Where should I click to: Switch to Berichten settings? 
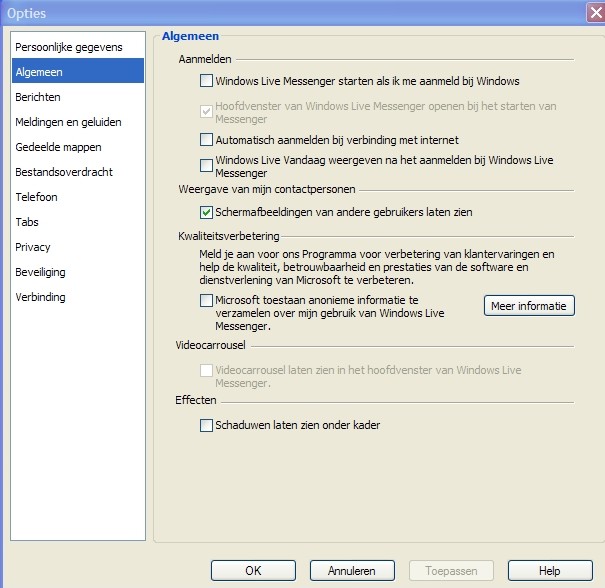78,97
